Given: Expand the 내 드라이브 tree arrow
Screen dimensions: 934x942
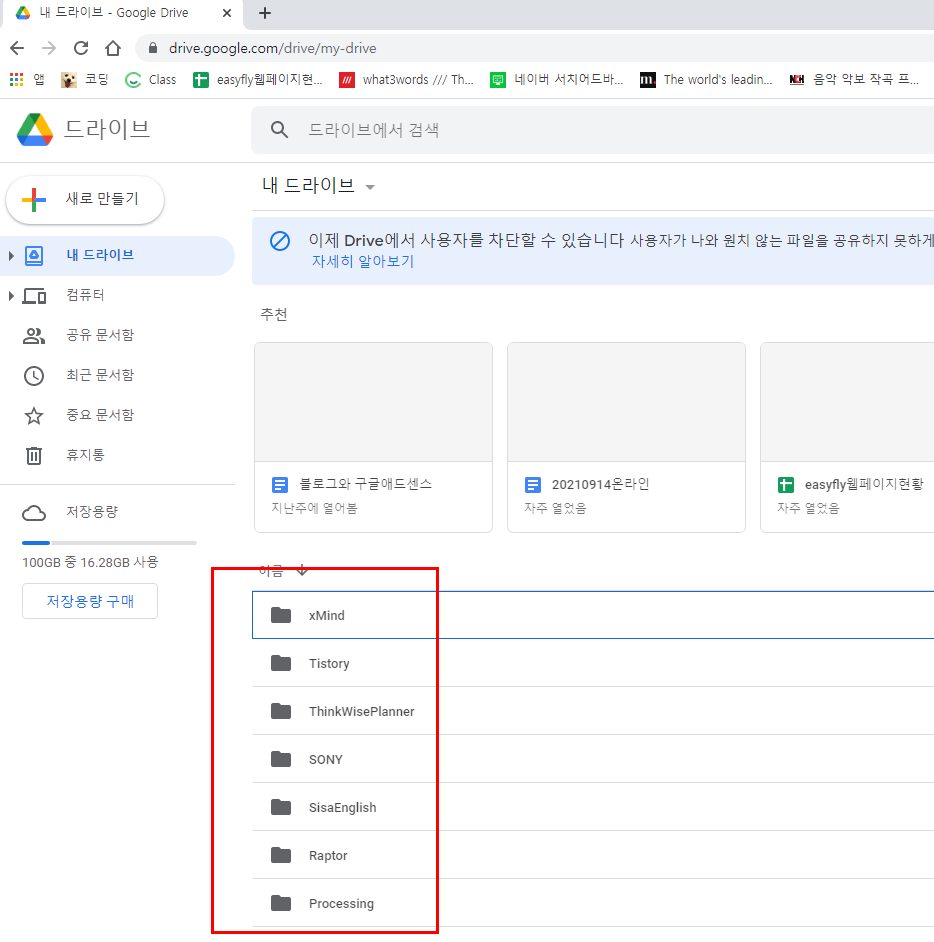Looking at the screenshot, I should pyautogui.click(x=11, y=255).
